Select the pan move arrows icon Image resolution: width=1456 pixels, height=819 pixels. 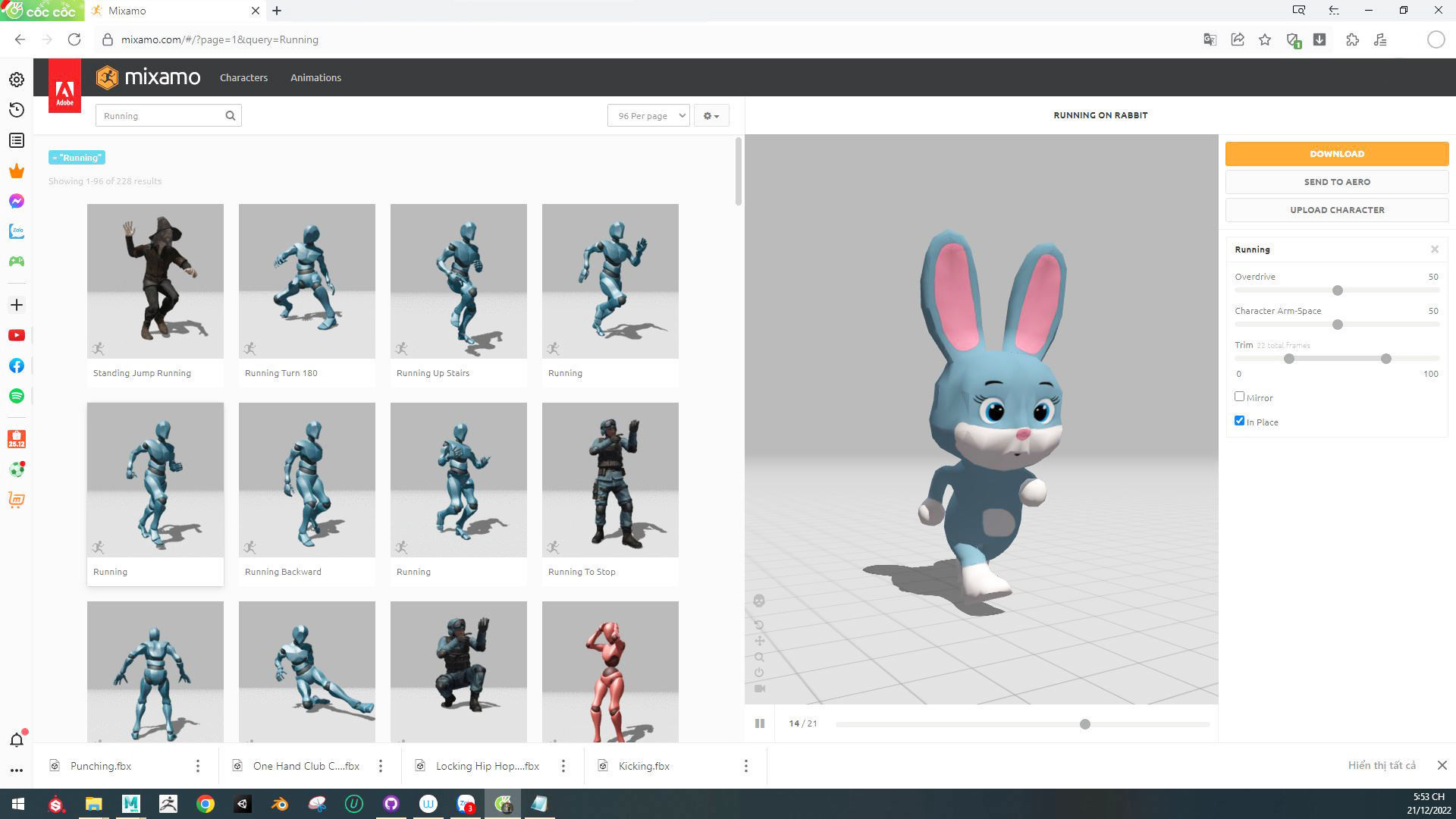759,641
